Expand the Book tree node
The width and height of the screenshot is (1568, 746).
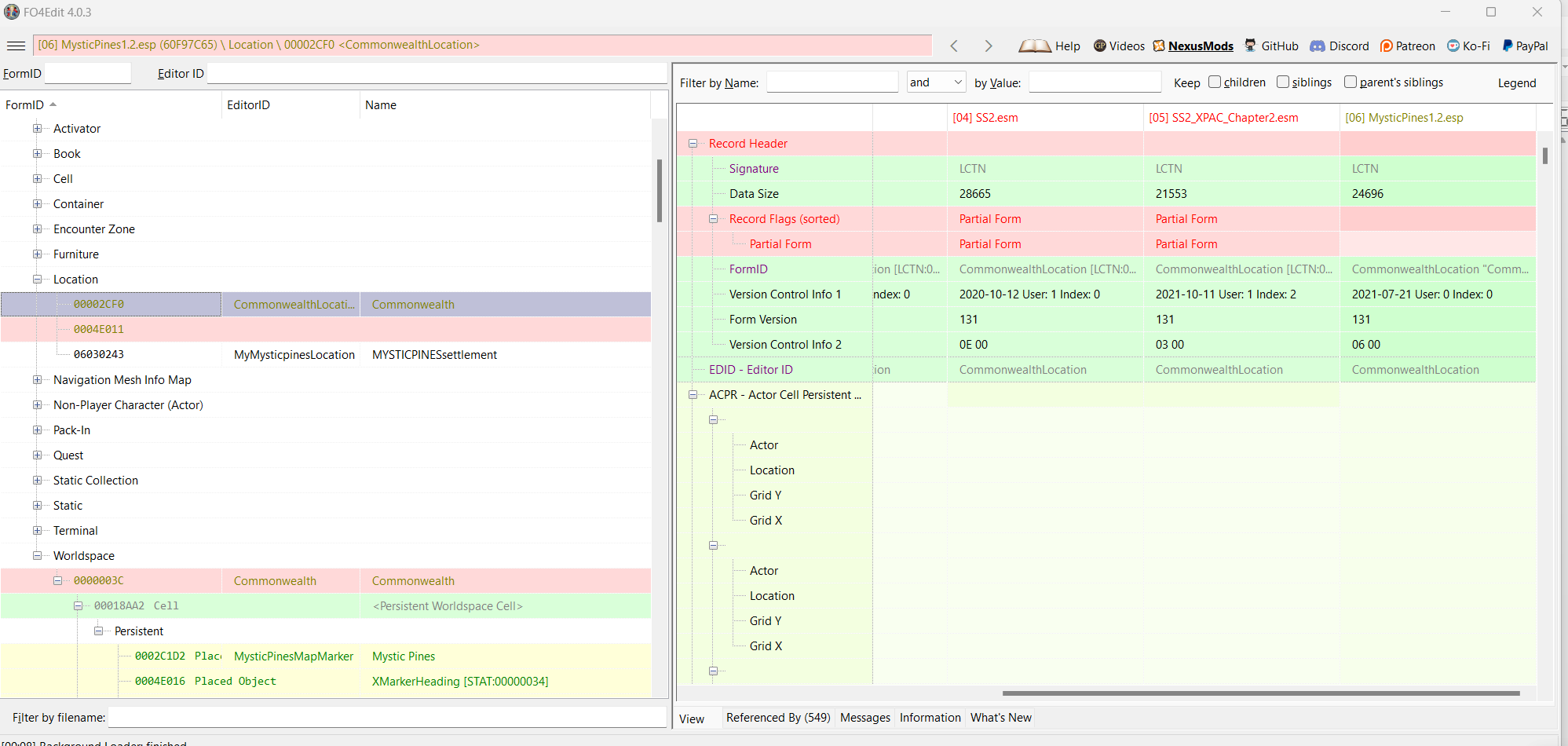(x=37, y=153)
